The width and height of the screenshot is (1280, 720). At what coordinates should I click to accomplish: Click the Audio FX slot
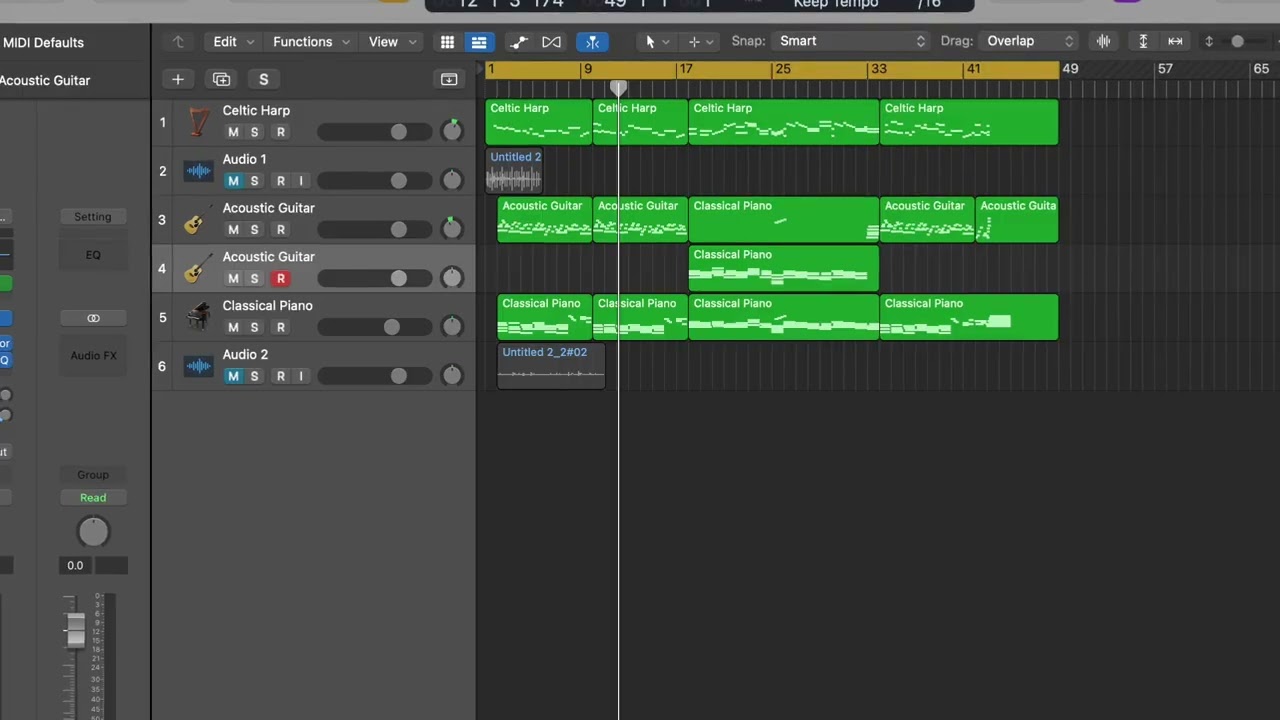coord(93,356)
